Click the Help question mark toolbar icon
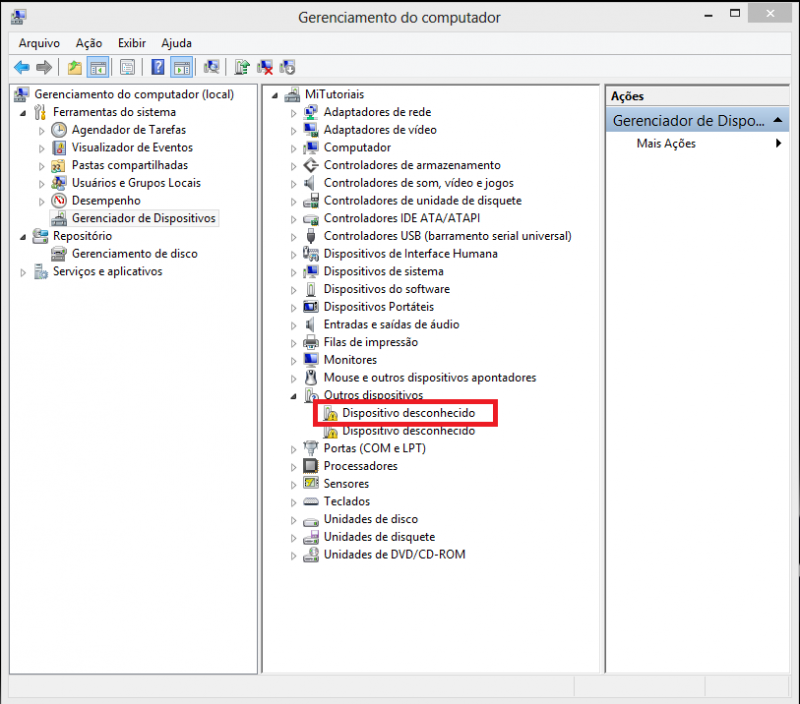The height and width of the screenshot is (704, 800). [157, 68]
